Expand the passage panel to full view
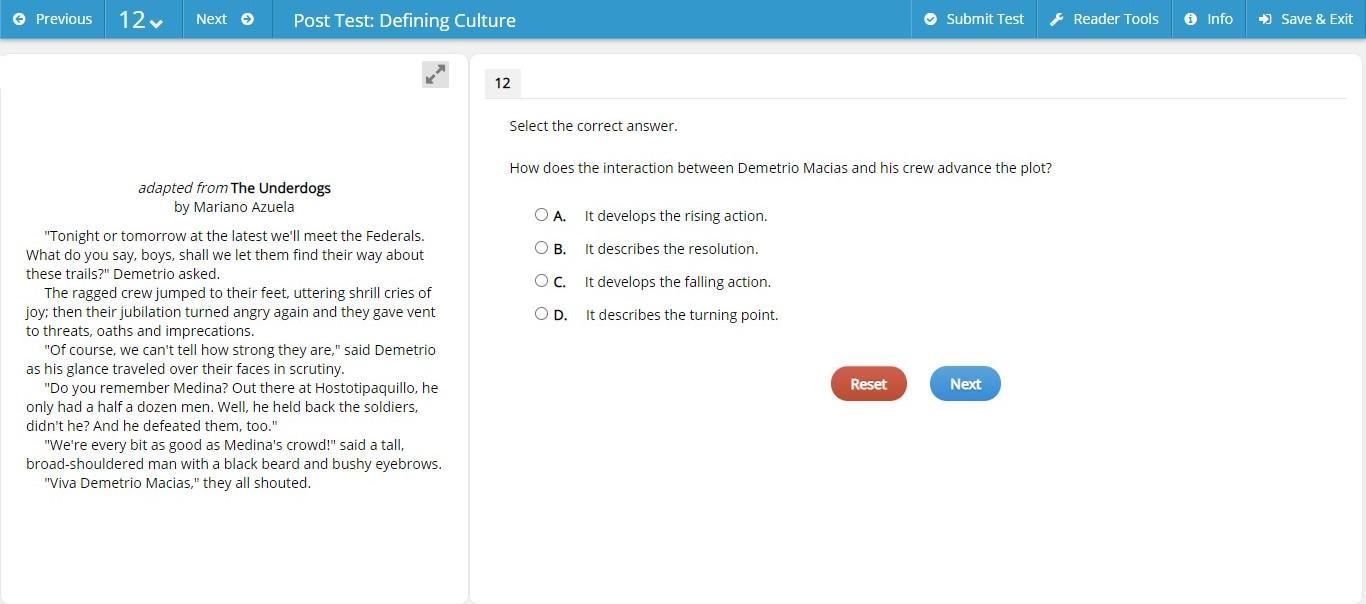Screen dimensions: 1366x604 pos(435,74)
